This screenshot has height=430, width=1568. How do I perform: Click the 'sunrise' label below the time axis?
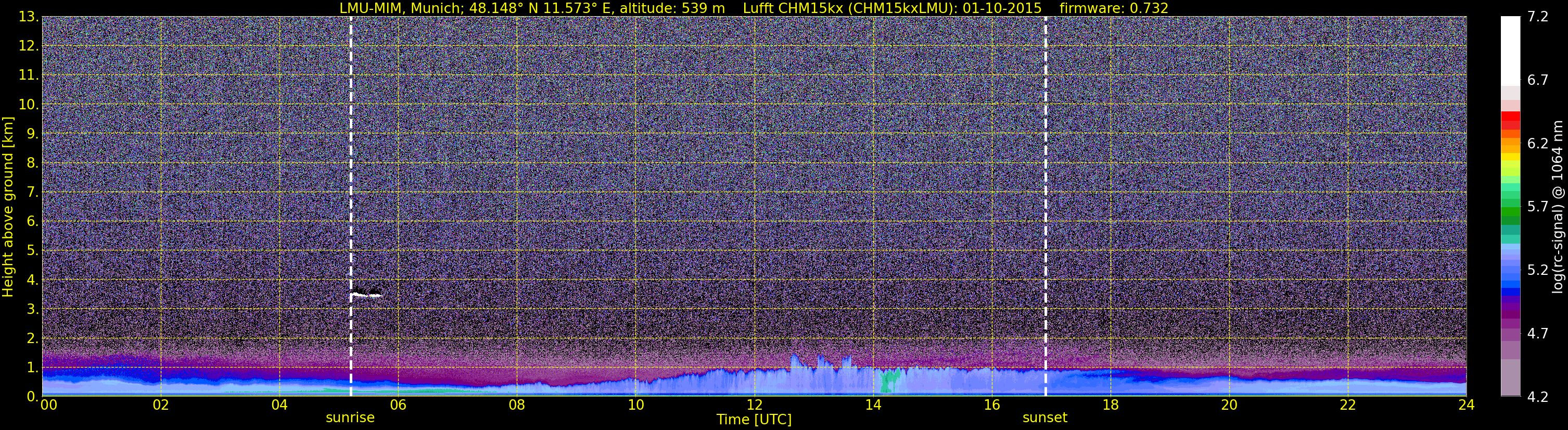[350, 417]
